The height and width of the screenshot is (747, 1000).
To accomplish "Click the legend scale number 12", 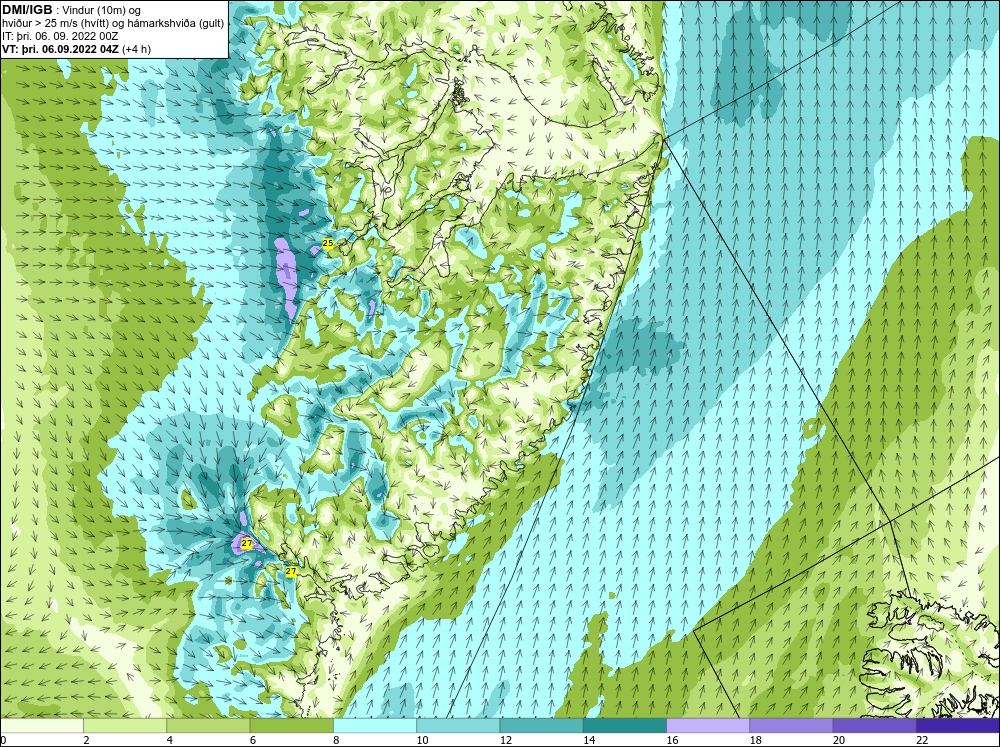I will click(506, 740).
